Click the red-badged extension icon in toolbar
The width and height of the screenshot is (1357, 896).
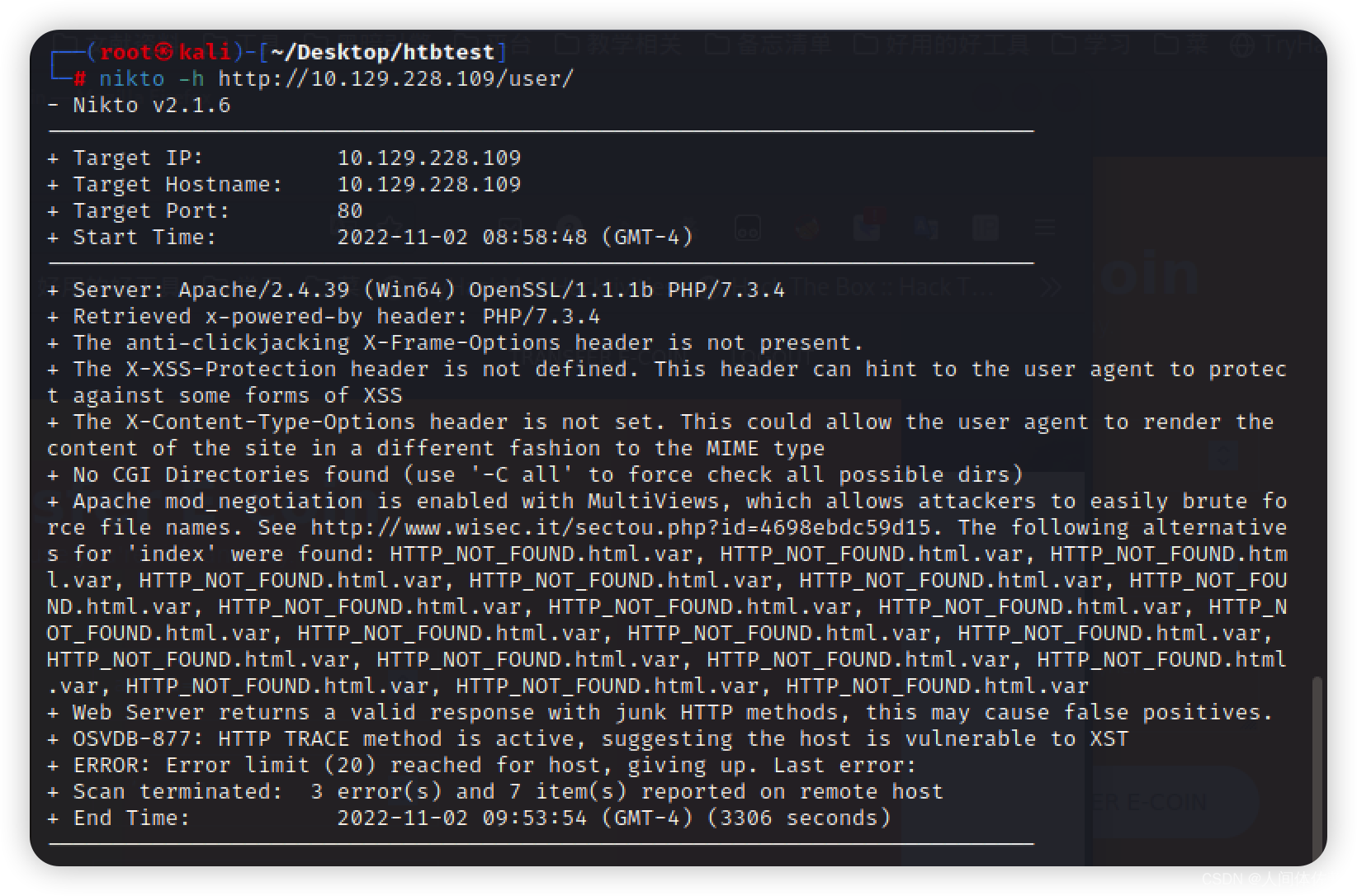click(867, 225)
